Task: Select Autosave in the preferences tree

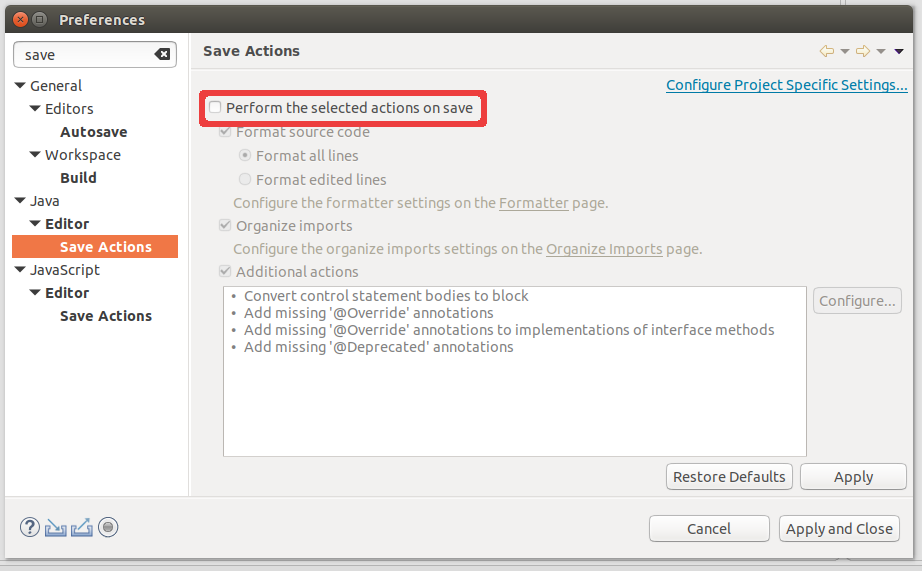Action: 93,132
